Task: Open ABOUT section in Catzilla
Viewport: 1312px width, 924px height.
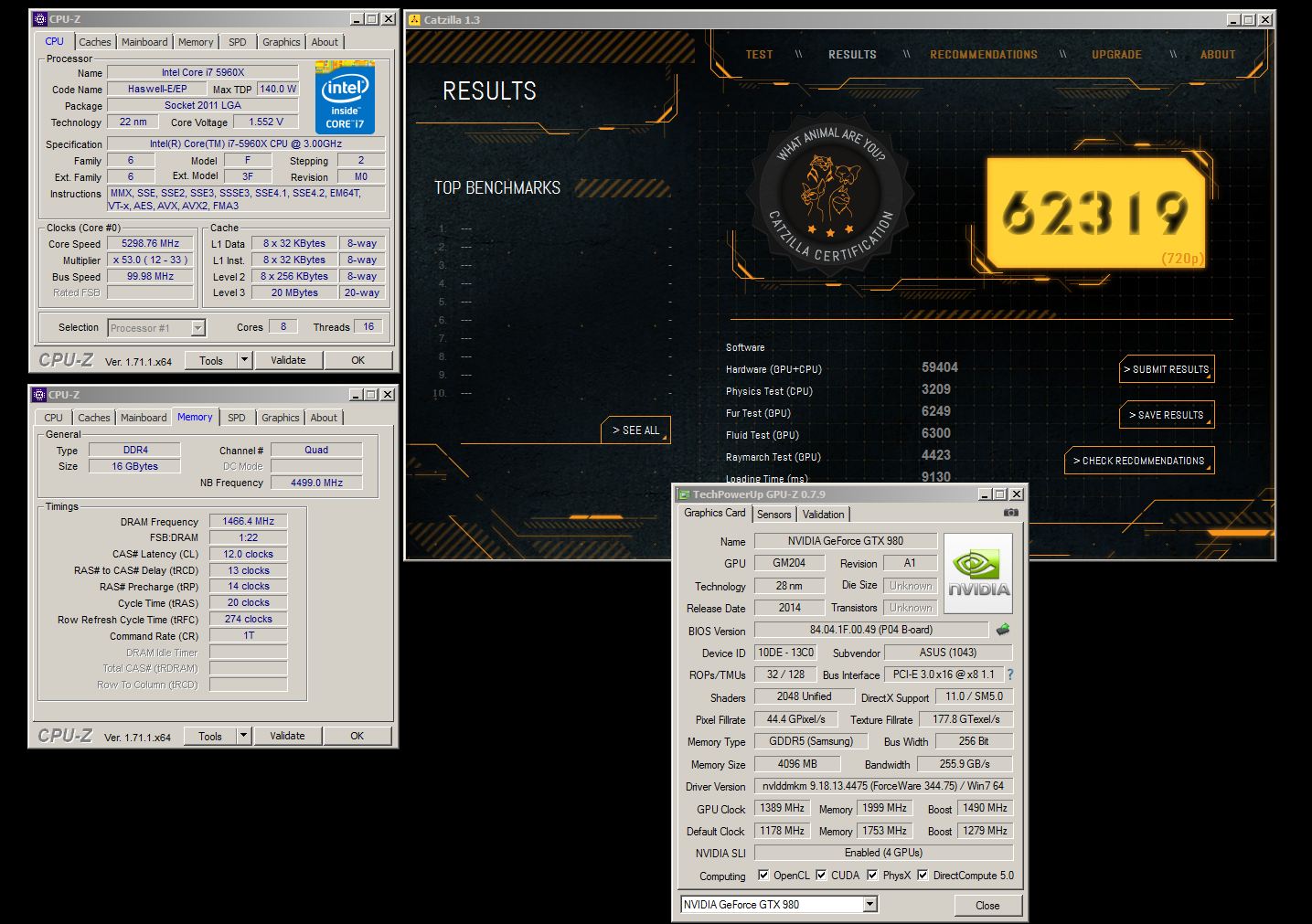Action: tap(1218, 55)
